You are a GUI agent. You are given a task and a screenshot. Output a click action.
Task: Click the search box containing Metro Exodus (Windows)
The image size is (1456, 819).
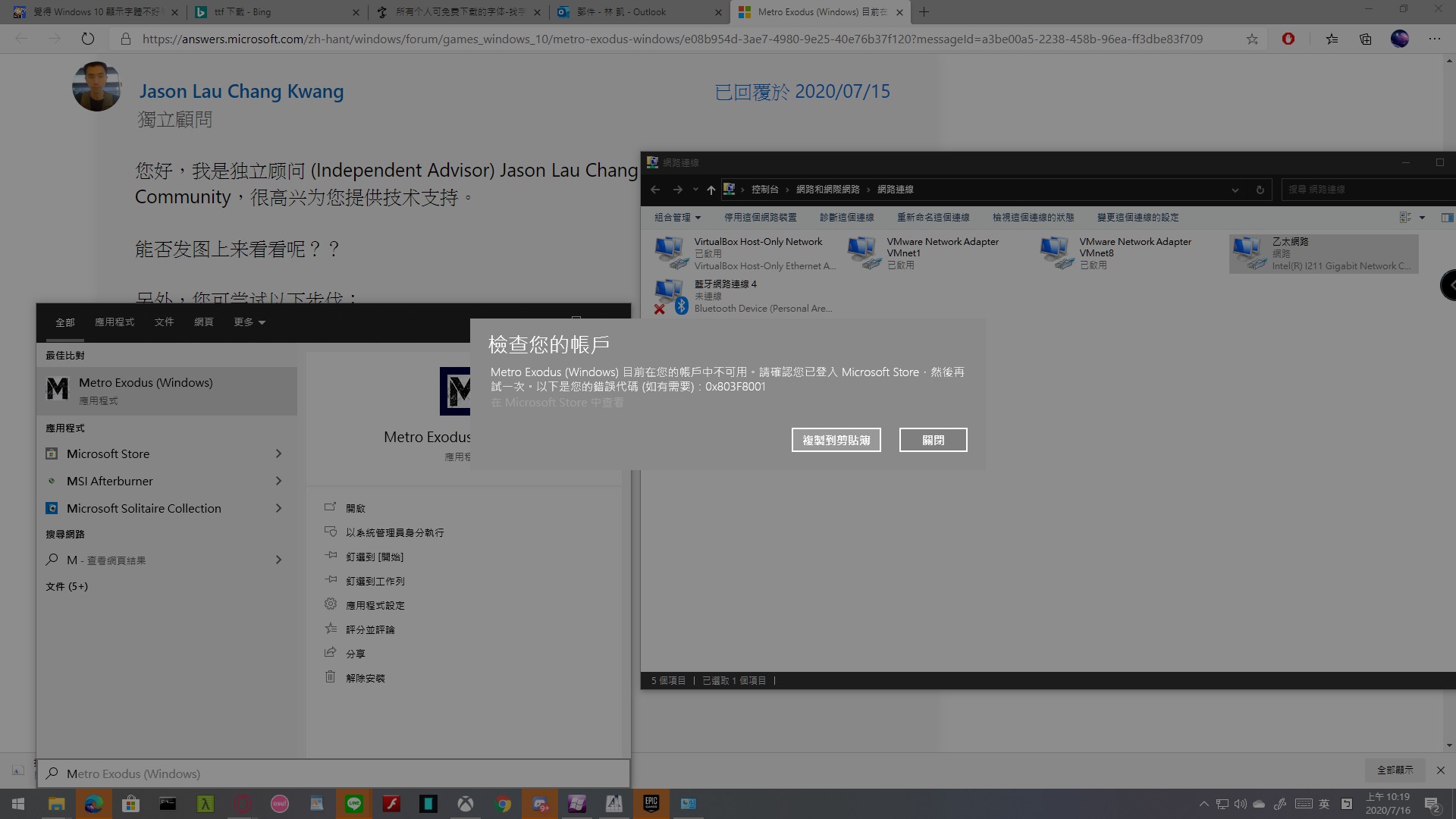[334, 773]
